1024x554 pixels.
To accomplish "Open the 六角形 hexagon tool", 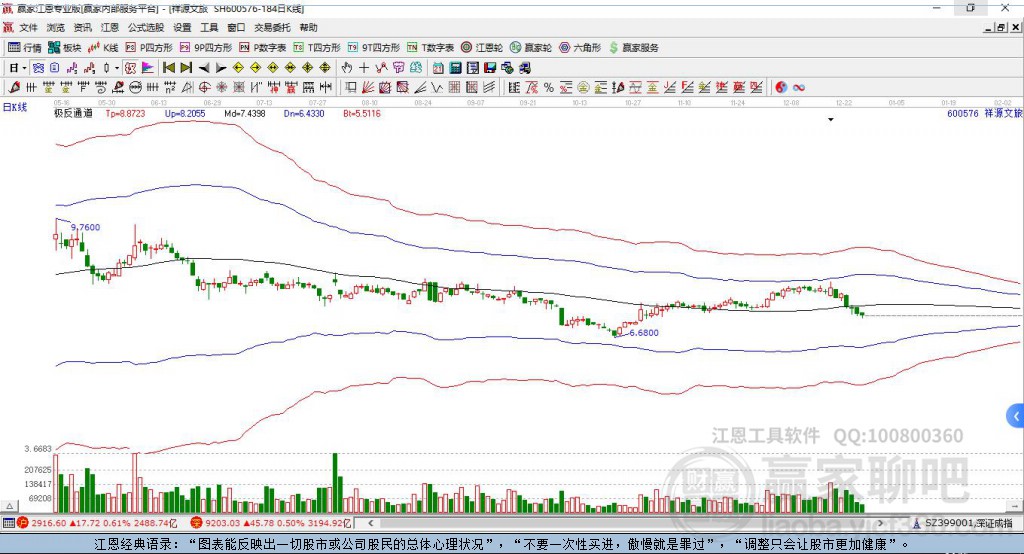I will click(580, 48).
